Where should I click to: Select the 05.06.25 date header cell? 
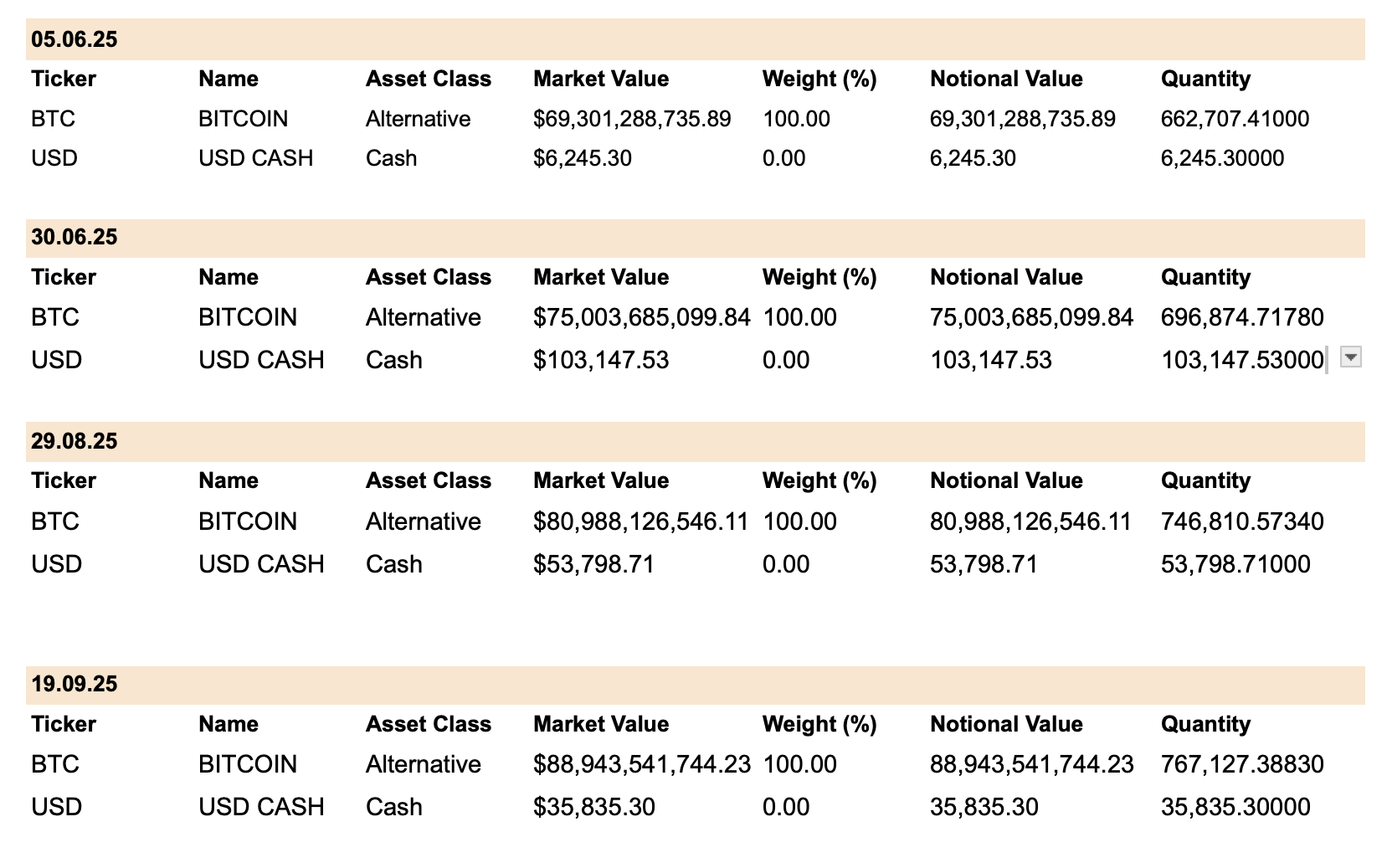(74, 39)
